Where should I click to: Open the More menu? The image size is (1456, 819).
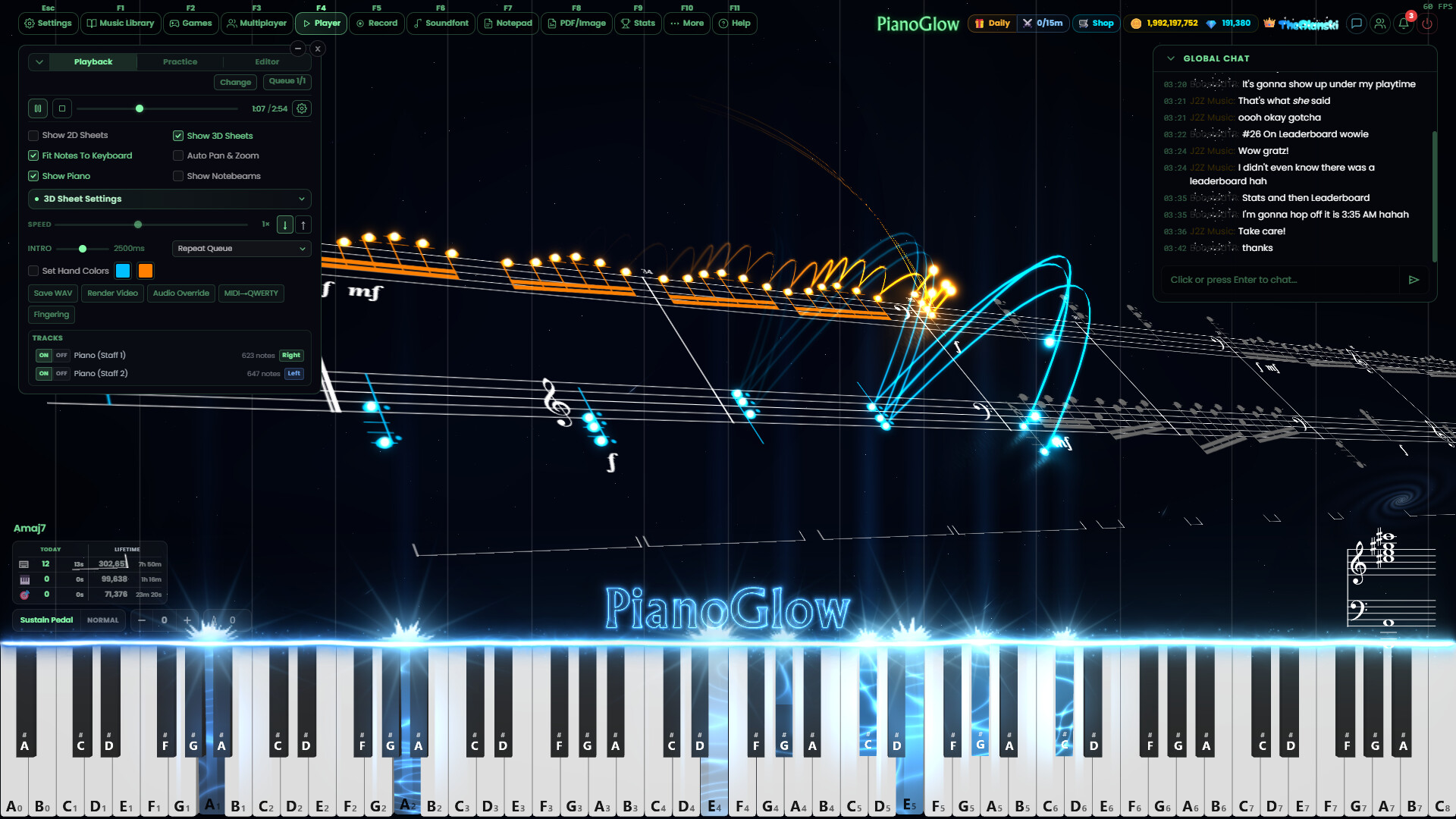point(686,24)
